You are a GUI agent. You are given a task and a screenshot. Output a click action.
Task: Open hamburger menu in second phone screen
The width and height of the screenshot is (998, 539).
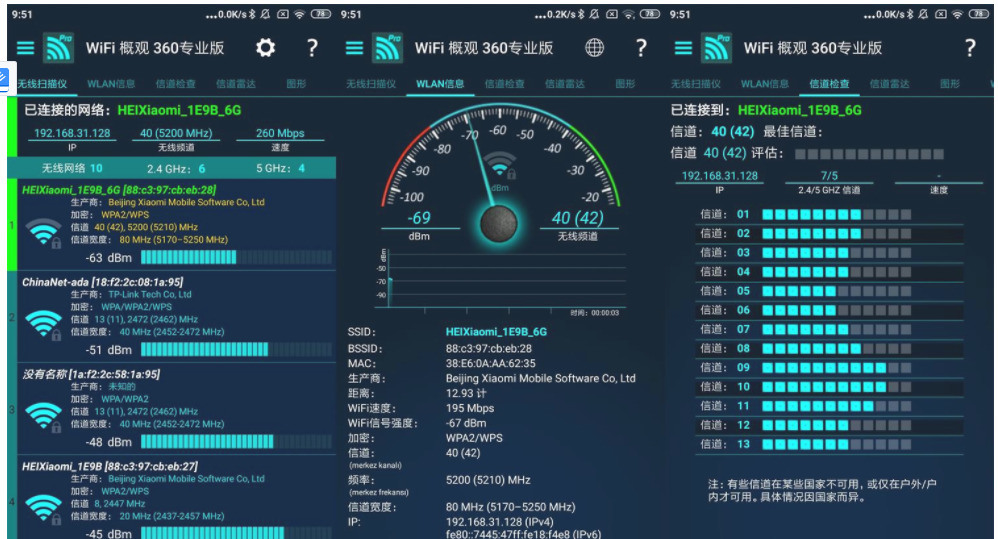pyautogui.click(x=355, y=48)
